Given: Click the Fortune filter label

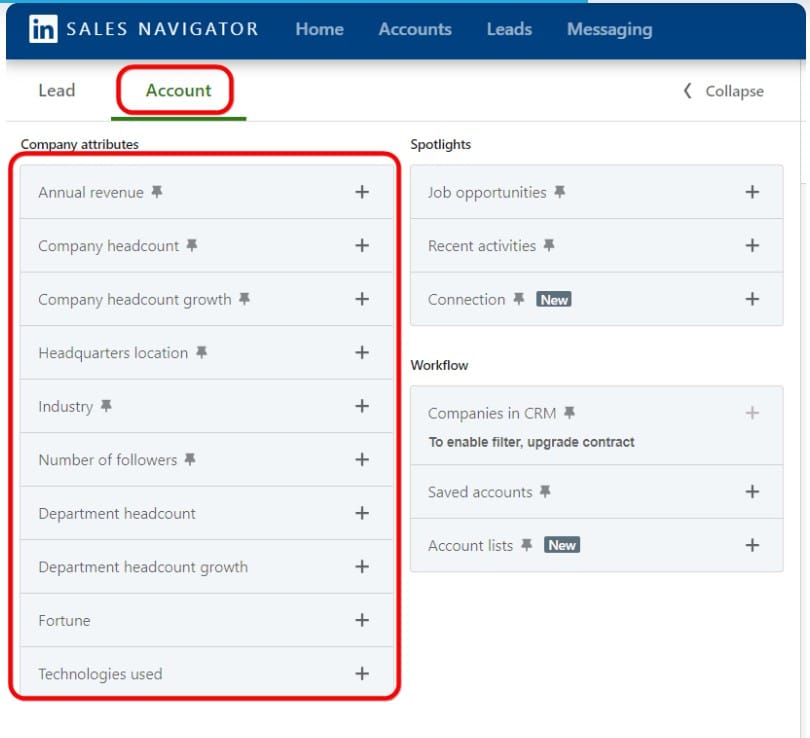Looking at the screenshot, I should (64, 620).
